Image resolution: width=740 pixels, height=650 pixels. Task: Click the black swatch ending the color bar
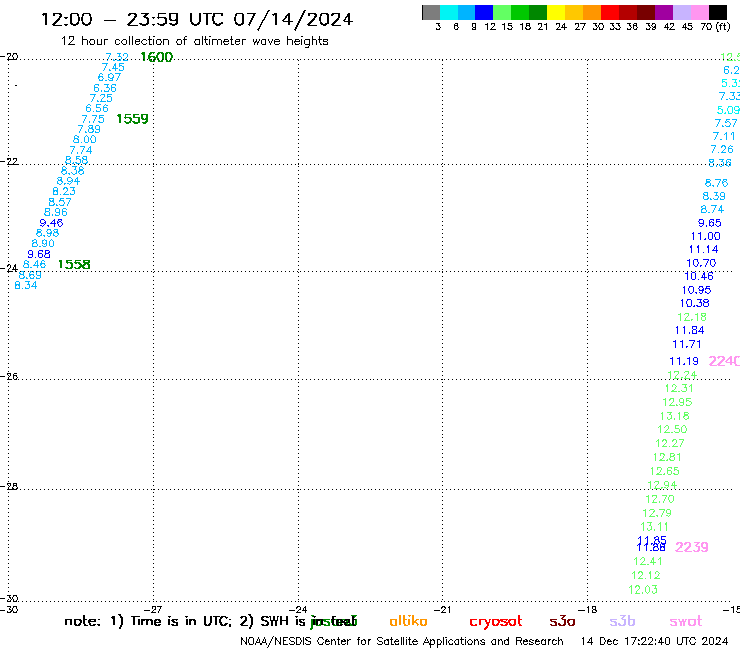click(718, 12)
